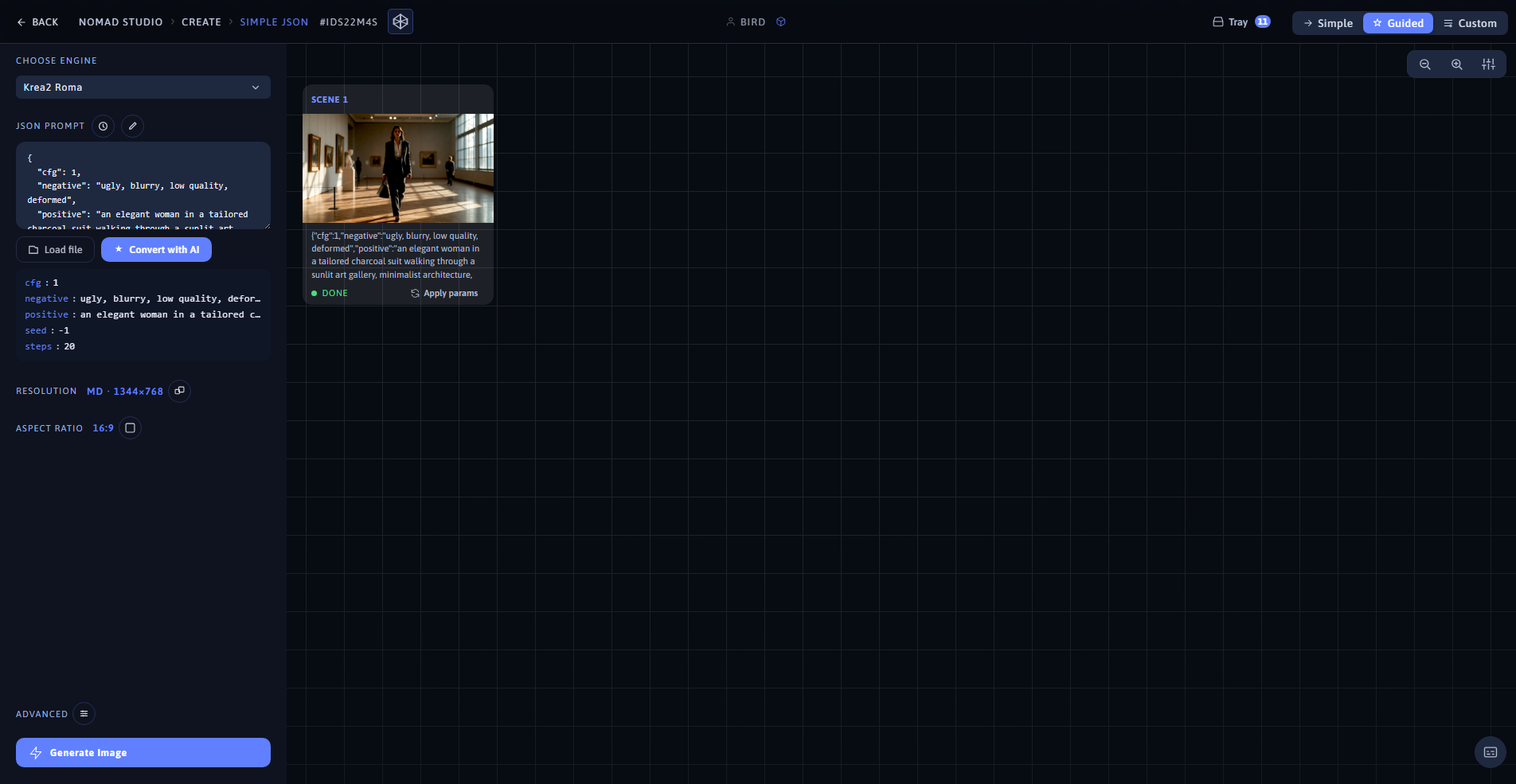Switch to Guided mode tab

(x=1398, y=23)
